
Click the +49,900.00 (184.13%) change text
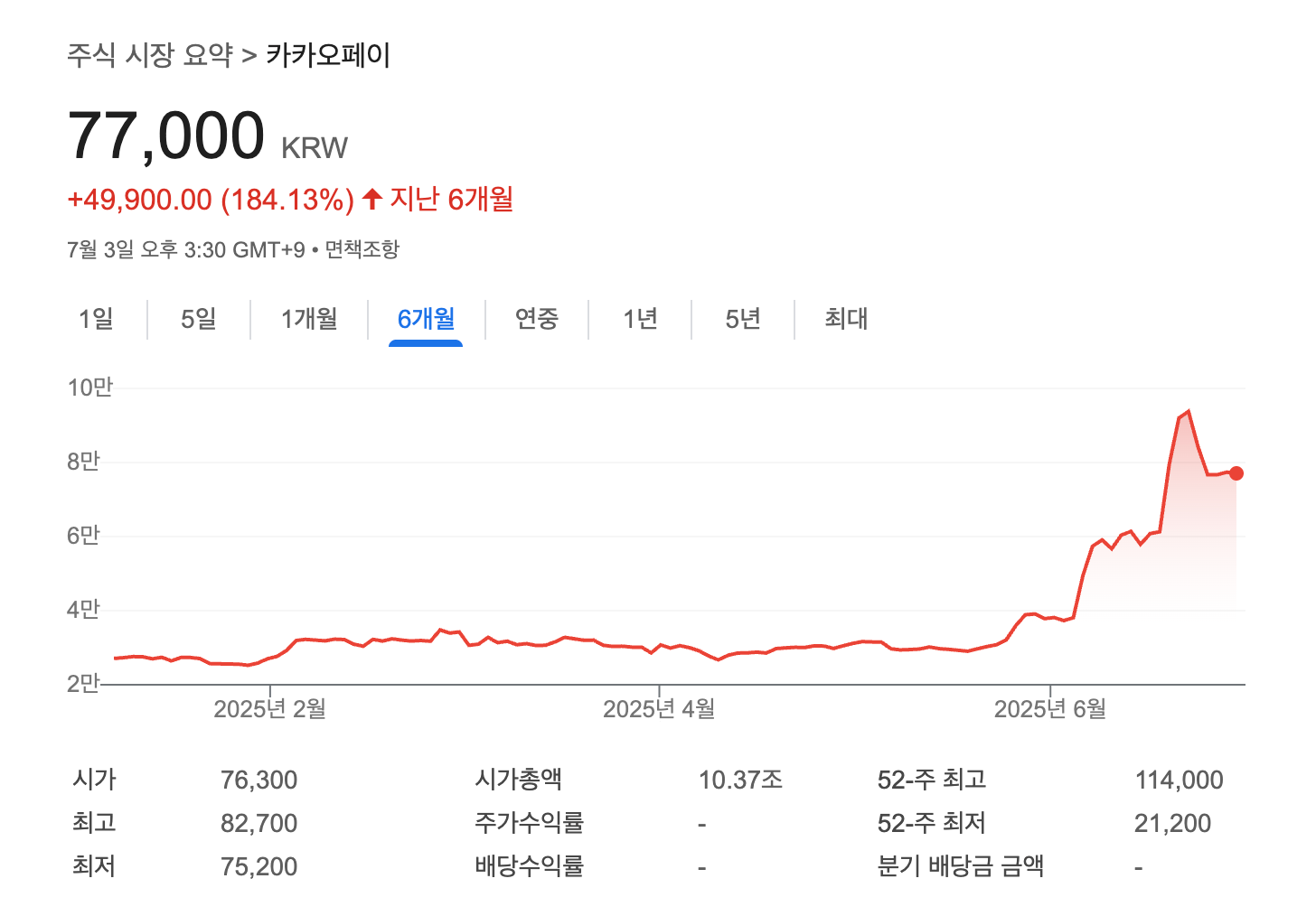tap(211, 200)
